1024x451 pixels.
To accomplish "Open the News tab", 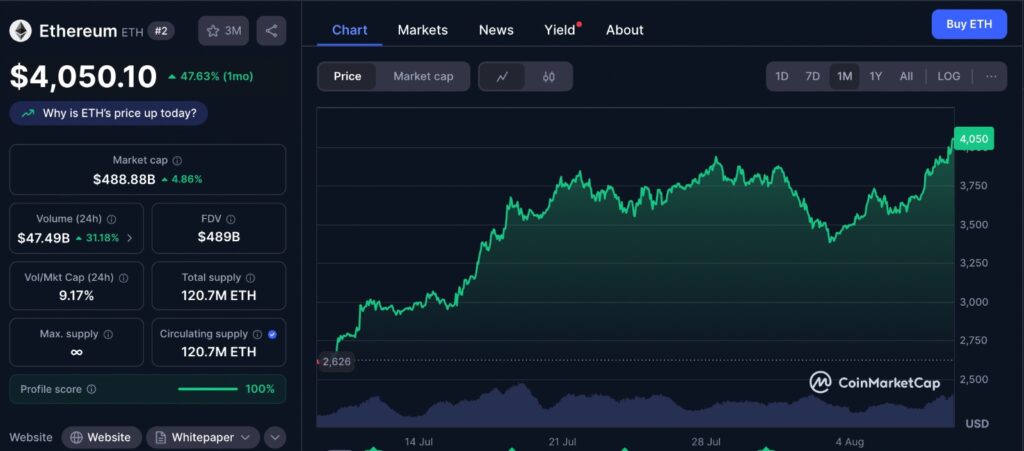I will pyautogui.click(x=496, y=30).
